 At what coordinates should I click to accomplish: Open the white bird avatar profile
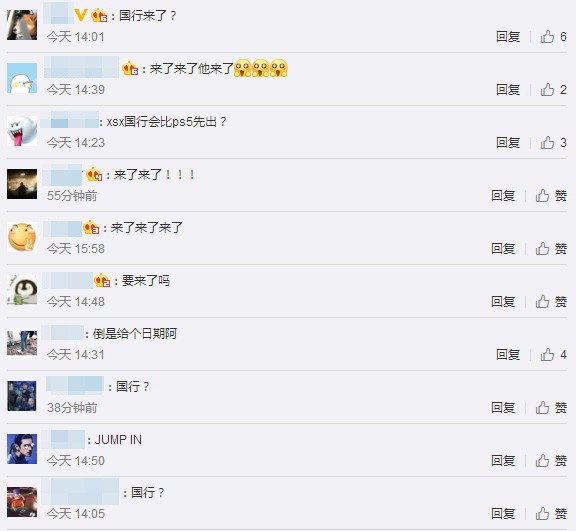click(22, 78)
